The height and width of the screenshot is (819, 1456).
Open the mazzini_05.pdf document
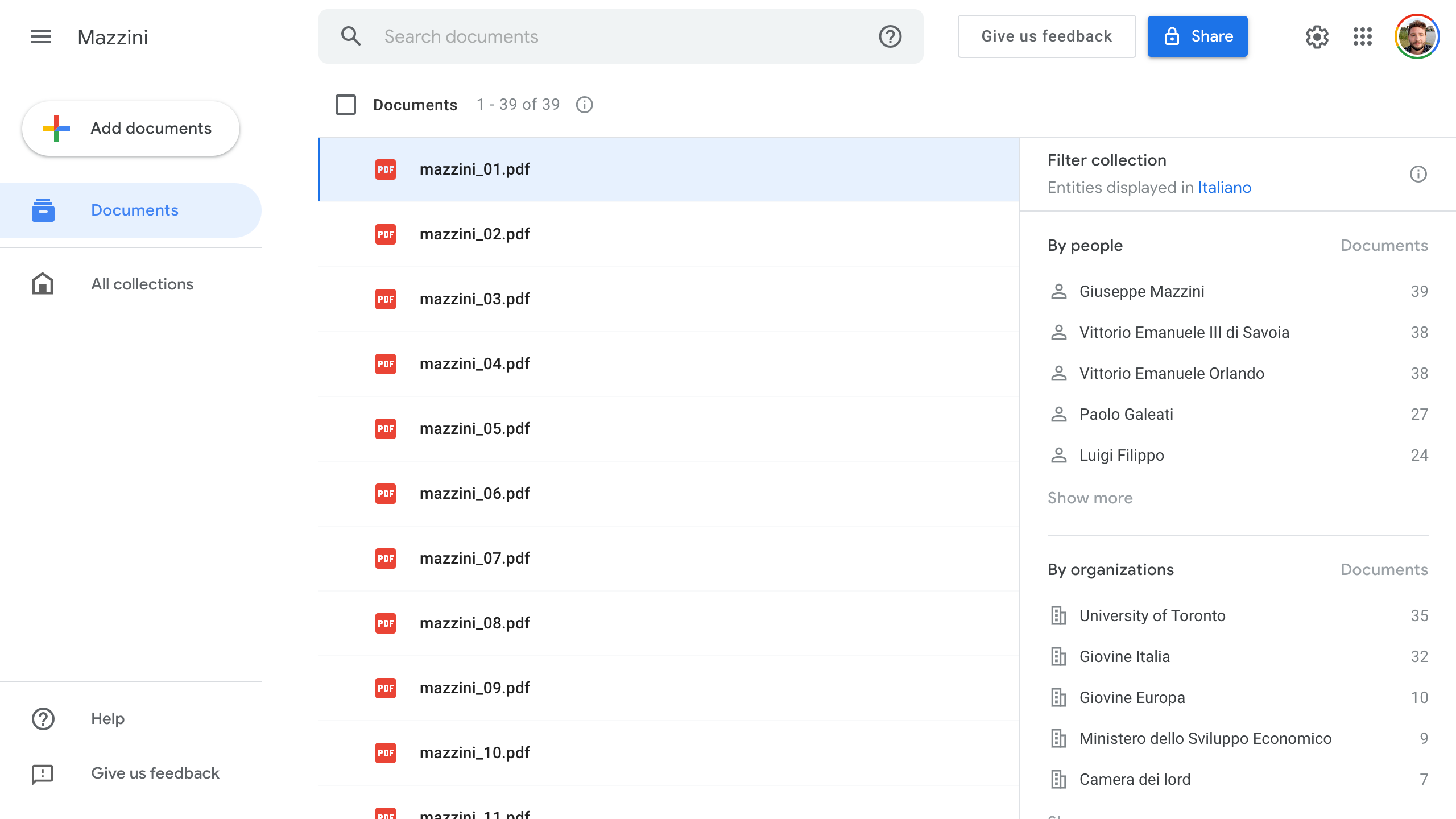tap(474, 428)
